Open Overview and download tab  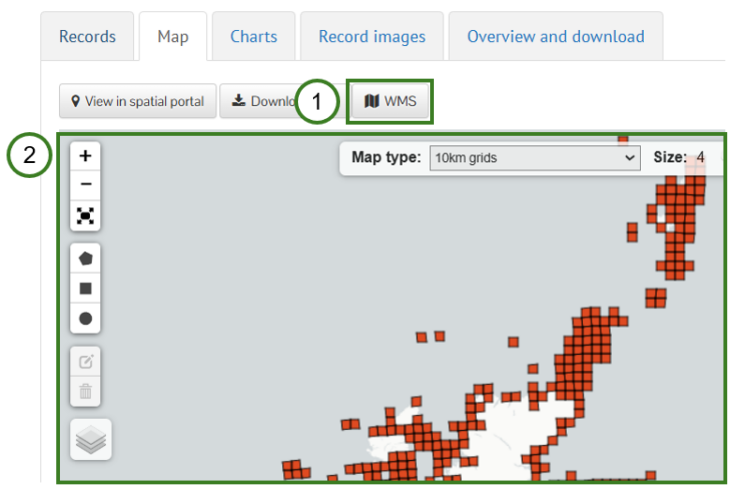[x=556, y=36]
